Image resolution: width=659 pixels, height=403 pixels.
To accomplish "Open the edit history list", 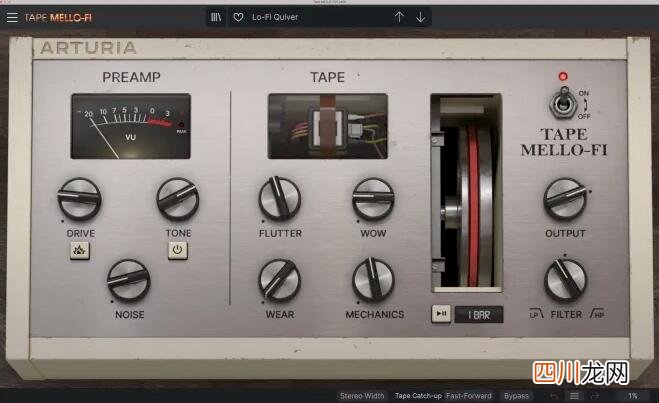I will point(575,396).
